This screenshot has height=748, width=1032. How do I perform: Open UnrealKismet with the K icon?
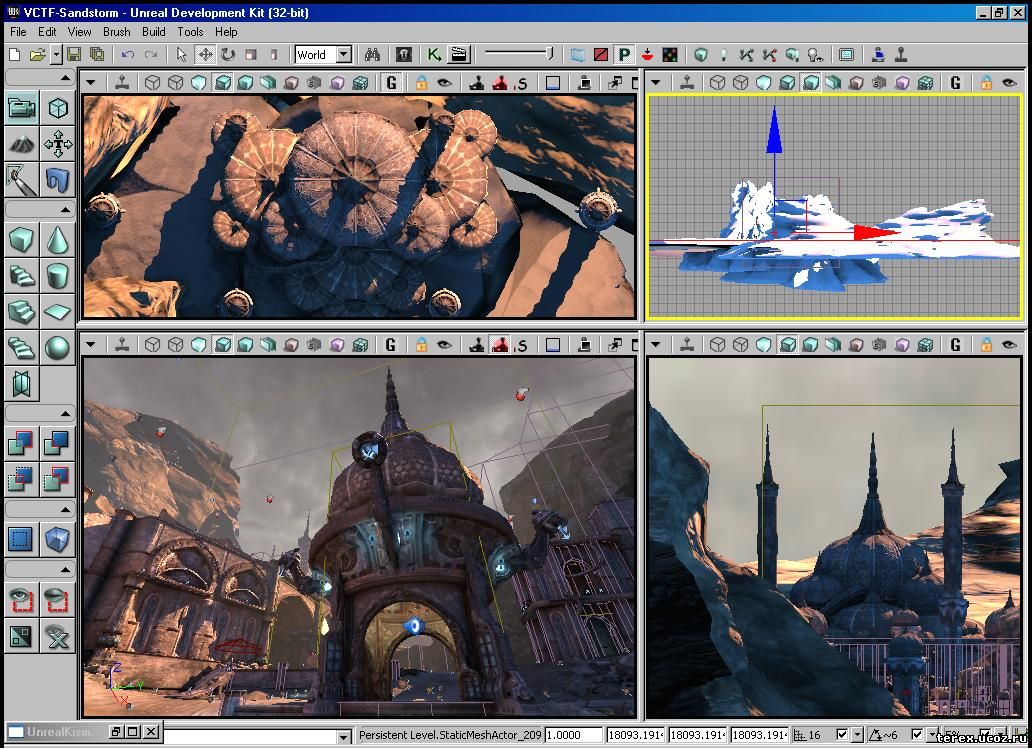434,55
